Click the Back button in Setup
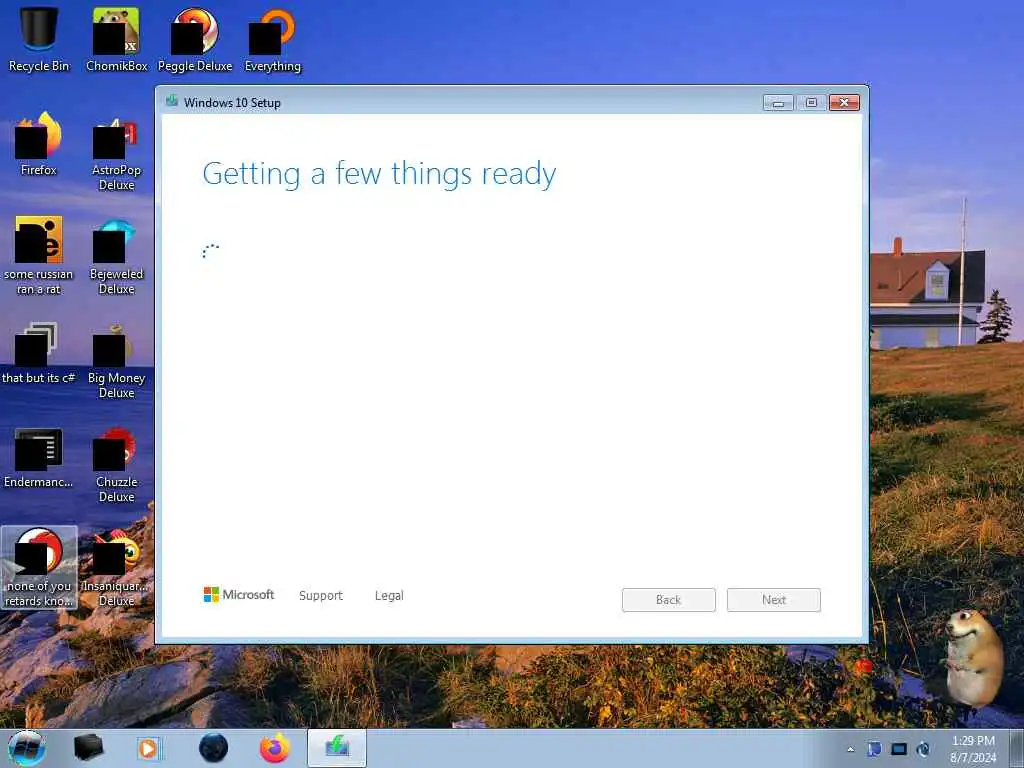 point(669,600)
